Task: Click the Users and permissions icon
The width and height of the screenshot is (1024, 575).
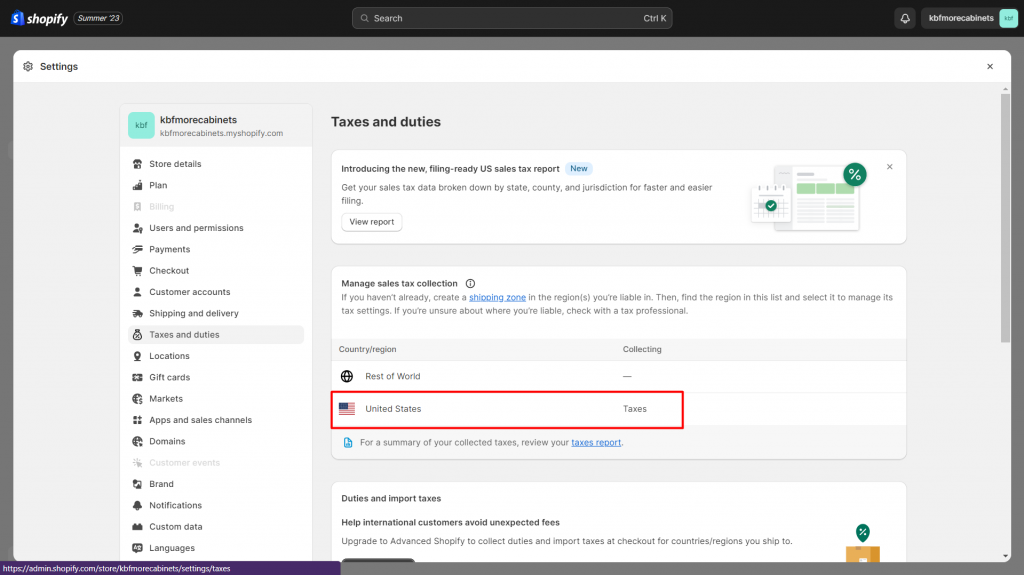Action: tap(137, 228)
